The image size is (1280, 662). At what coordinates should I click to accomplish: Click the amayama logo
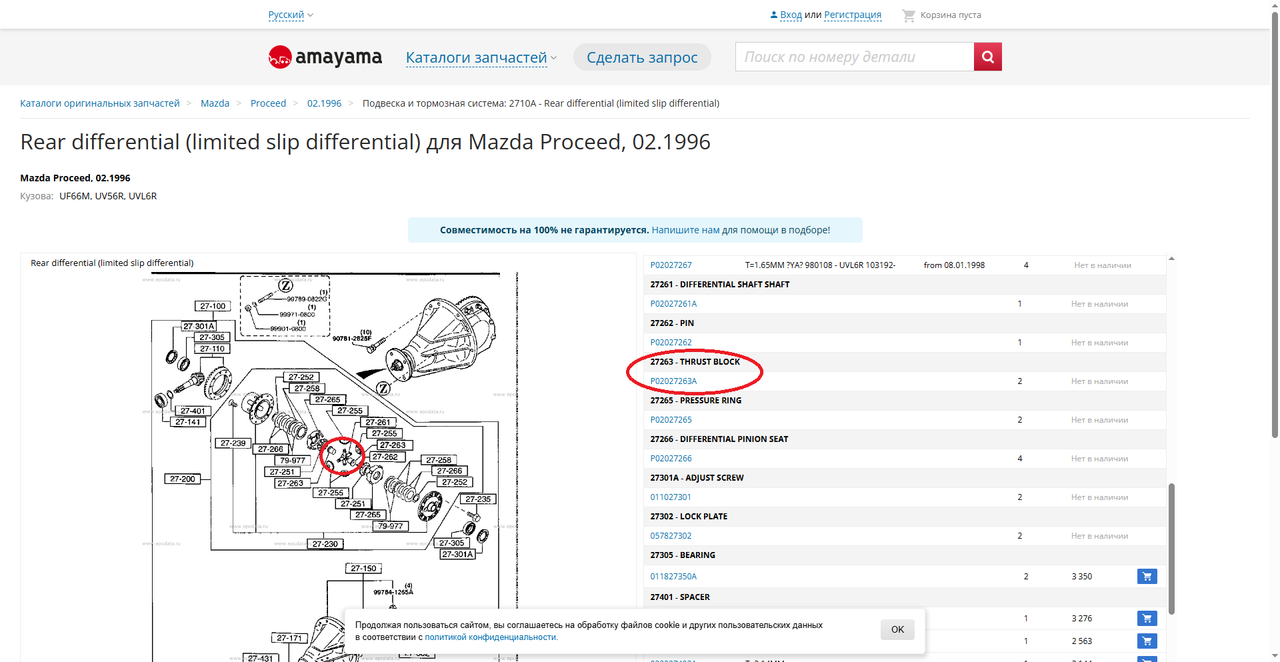[325, 57]
